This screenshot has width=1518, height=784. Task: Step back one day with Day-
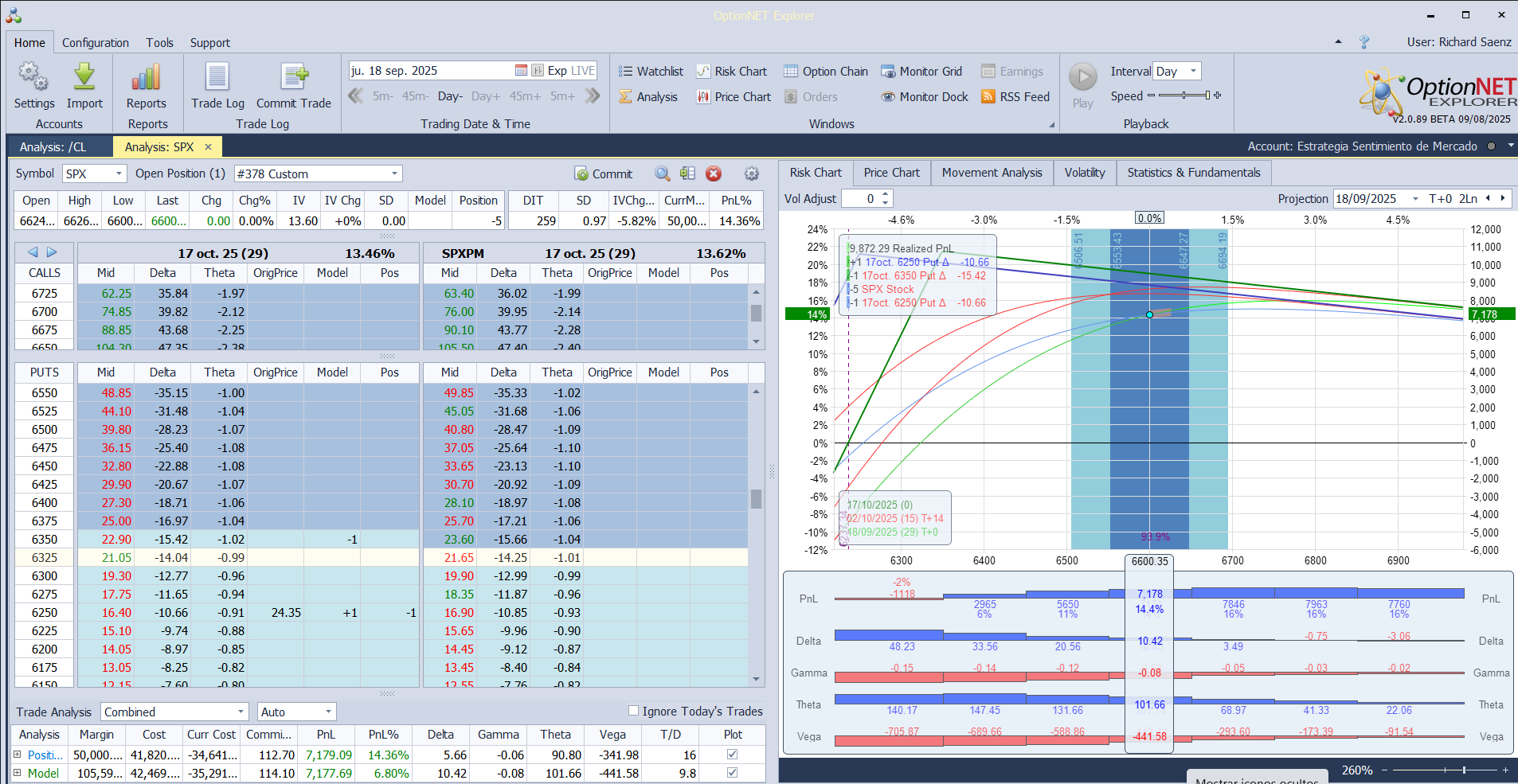tap(450, 96)
